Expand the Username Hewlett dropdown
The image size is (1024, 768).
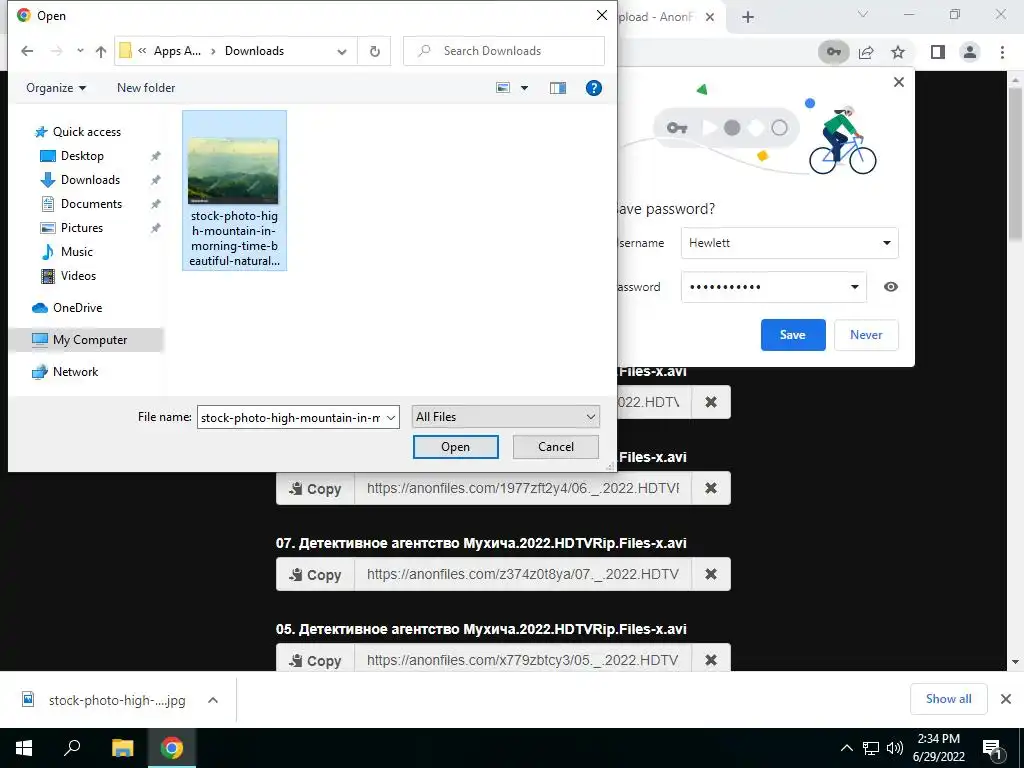pyautogui.click(x=886, y=243)
